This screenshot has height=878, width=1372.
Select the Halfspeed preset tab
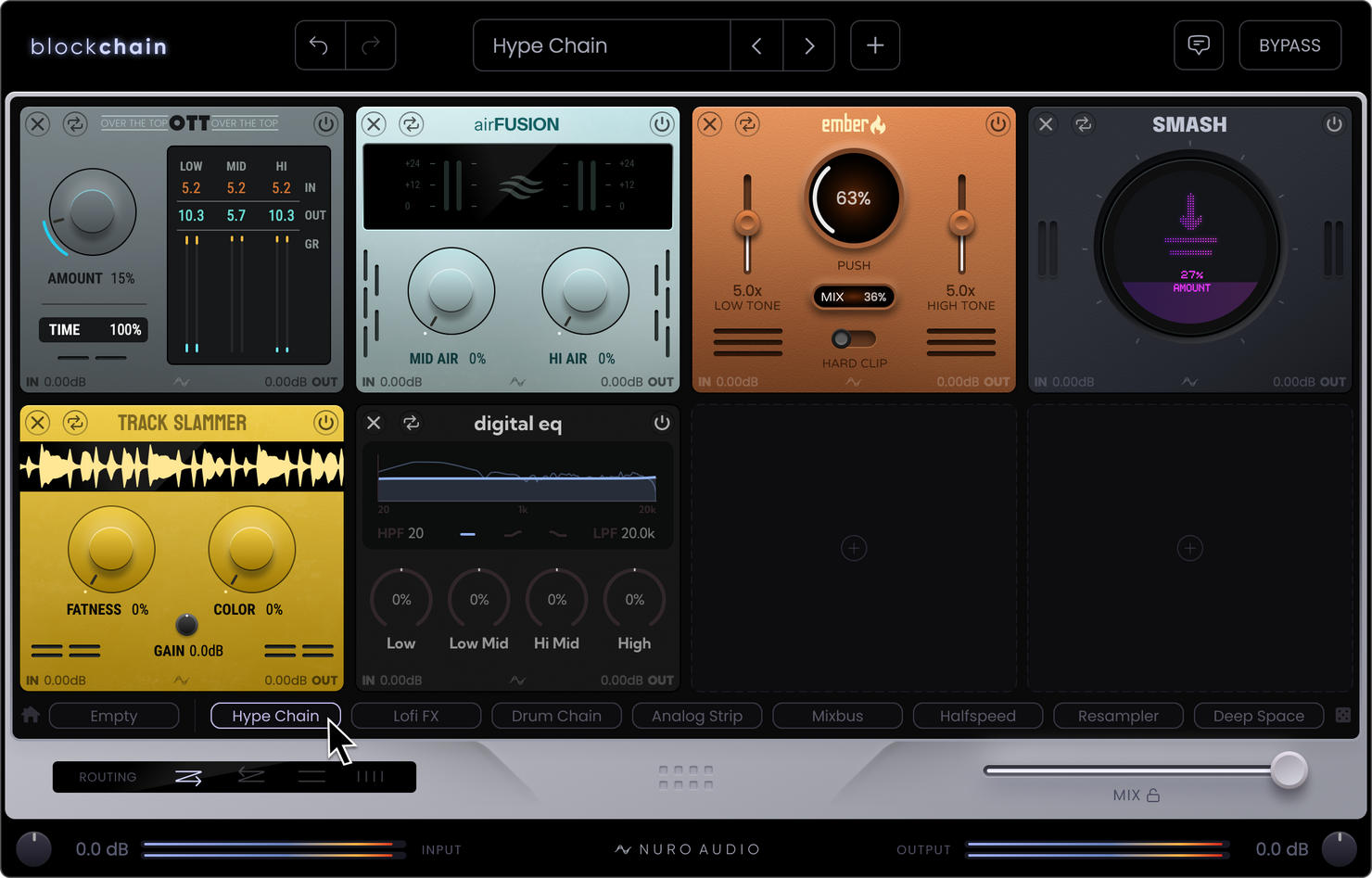pyautogui.click(x=978, y=716)
